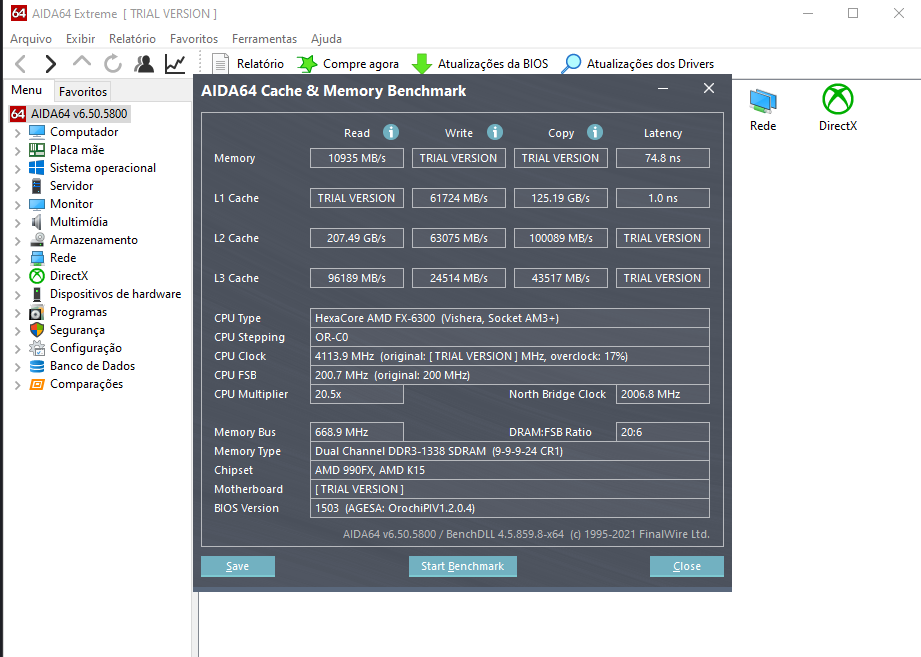
Task: Click the Comparações orange icon
Action: pos(37,385)
